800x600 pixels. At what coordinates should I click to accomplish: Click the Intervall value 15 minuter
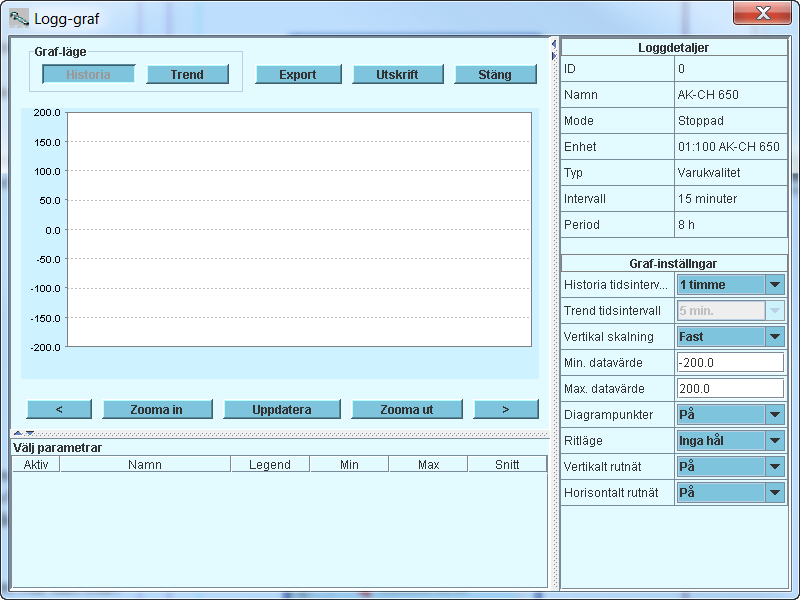click(707, 199)
